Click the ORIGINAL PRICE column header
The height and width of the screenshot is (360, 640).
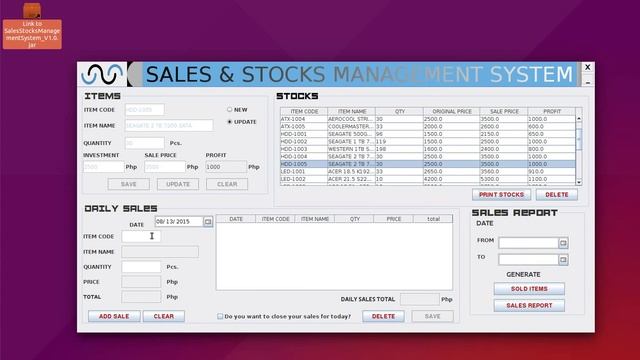pos(451,111)
